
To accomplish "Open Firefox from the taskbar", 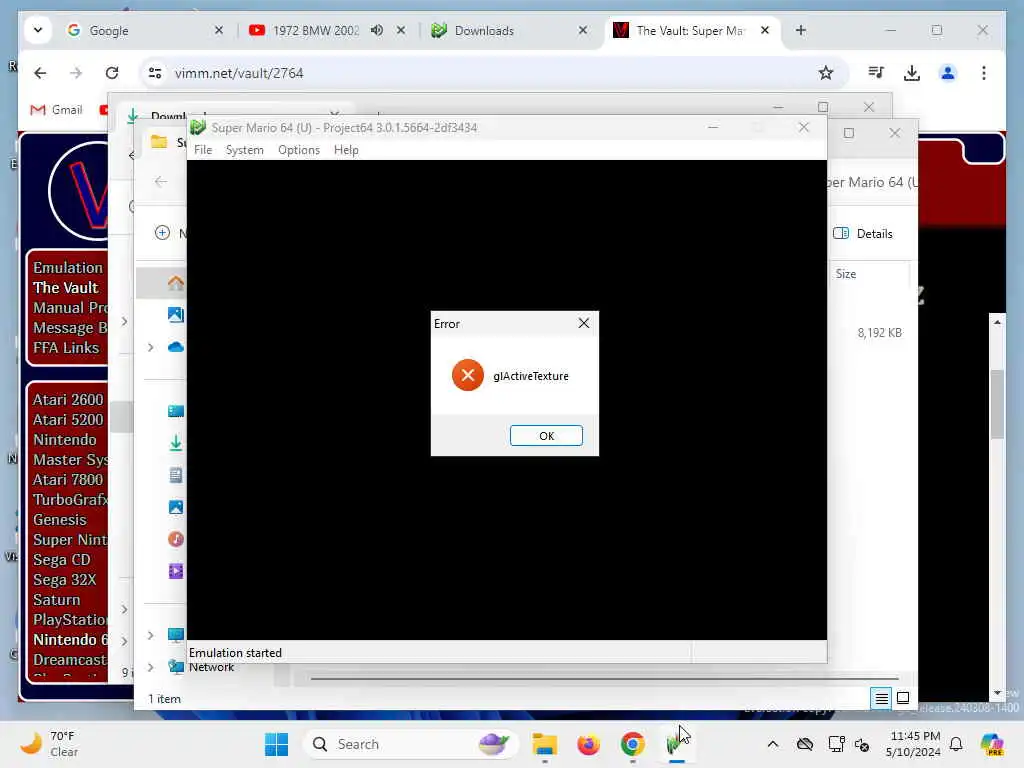I will click(x=588, y=744).
